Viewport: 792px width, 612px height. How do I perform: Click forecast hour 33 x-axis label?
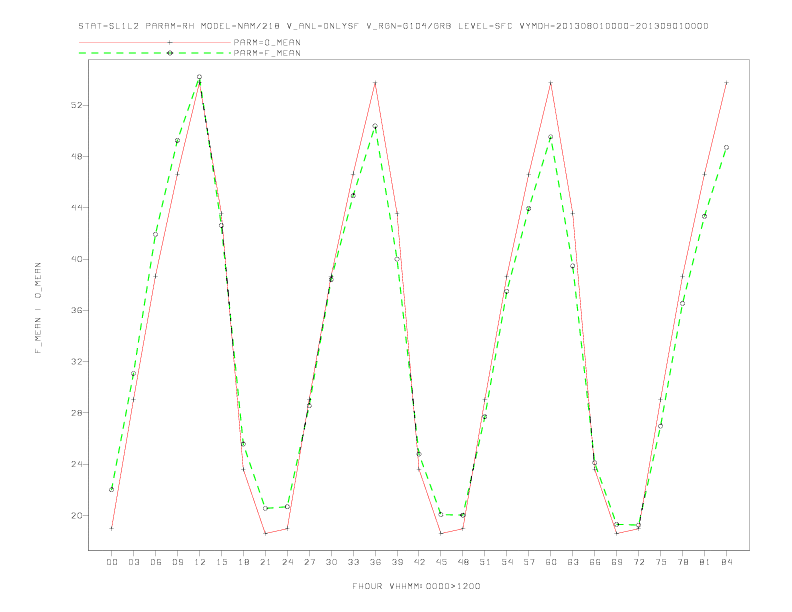(353, 562)
